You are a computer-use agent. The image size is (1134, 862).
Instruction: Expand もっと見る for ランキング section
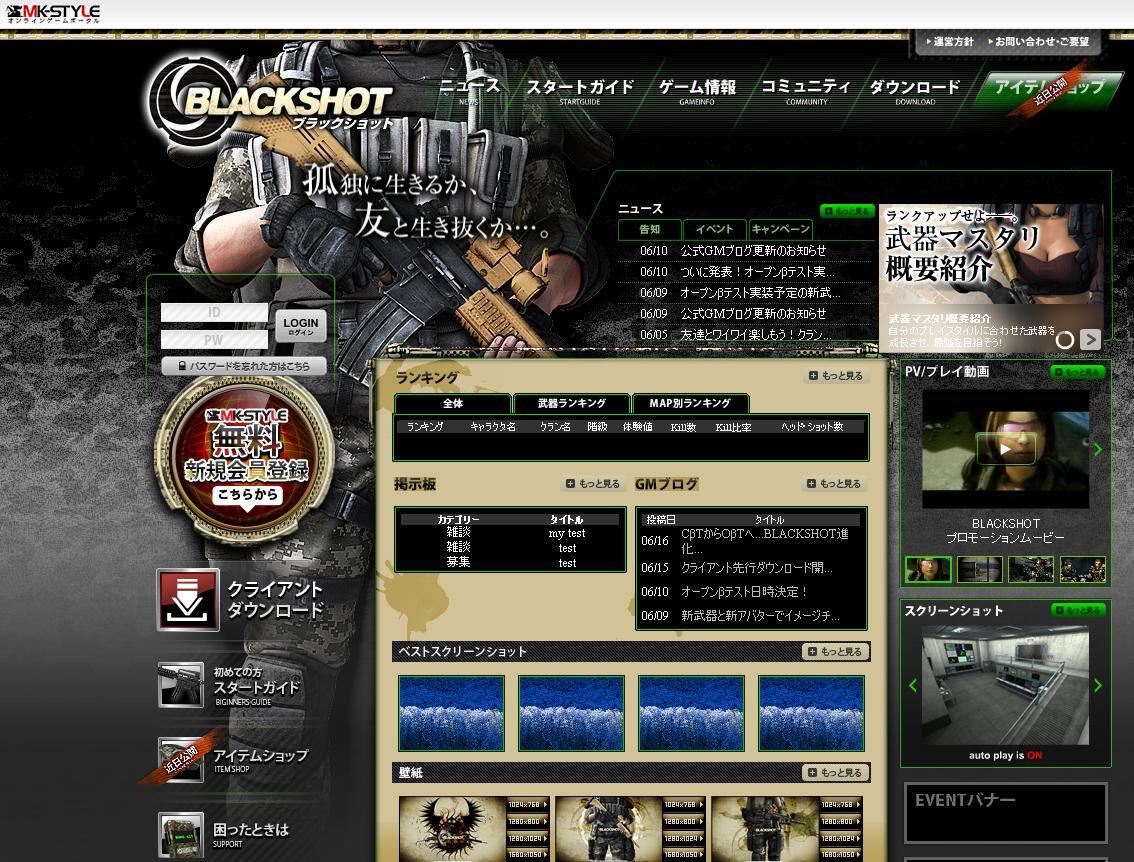[836, 376]
